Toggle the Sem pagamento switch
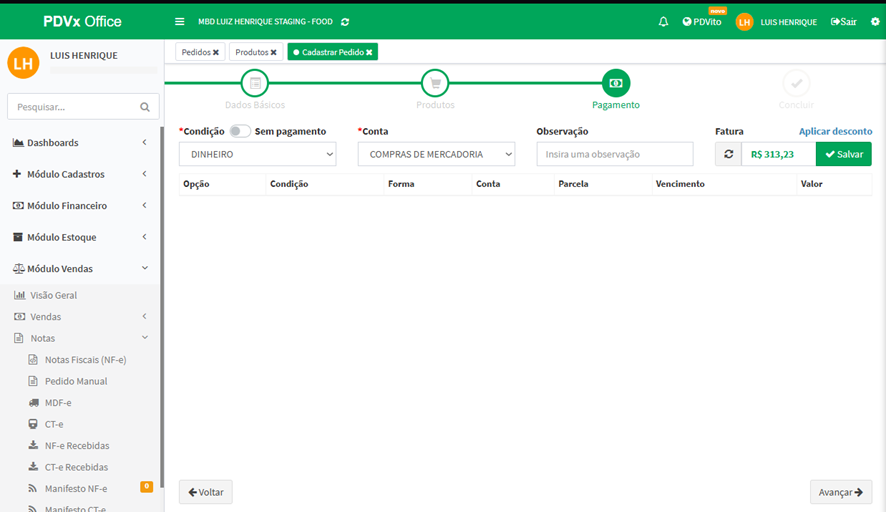The image size is (886, 512). click(239, 131)
